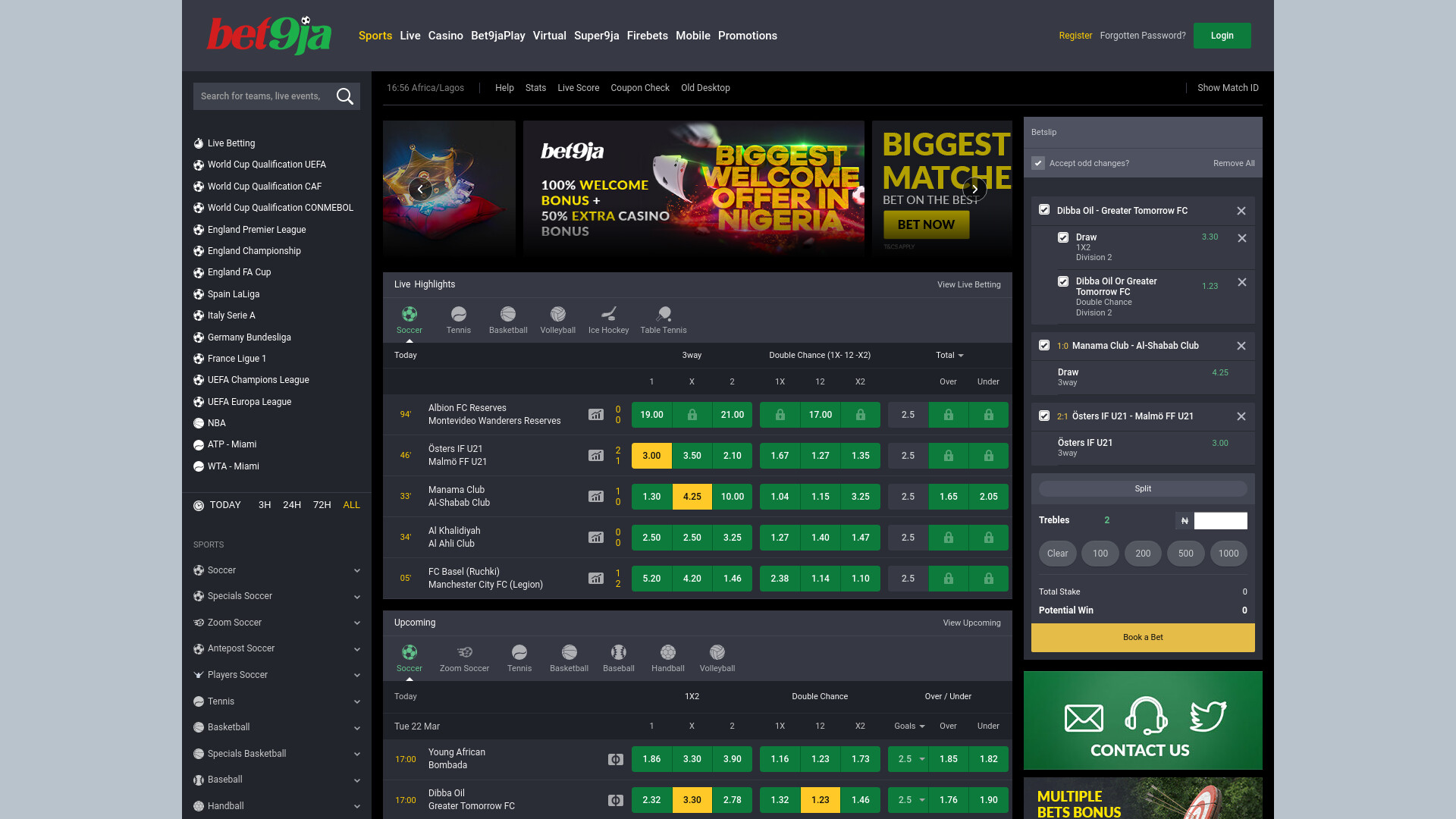The image size is (1456, 819).
Task: Go to previous banner slide arrow
Action: tap(420, 189)
